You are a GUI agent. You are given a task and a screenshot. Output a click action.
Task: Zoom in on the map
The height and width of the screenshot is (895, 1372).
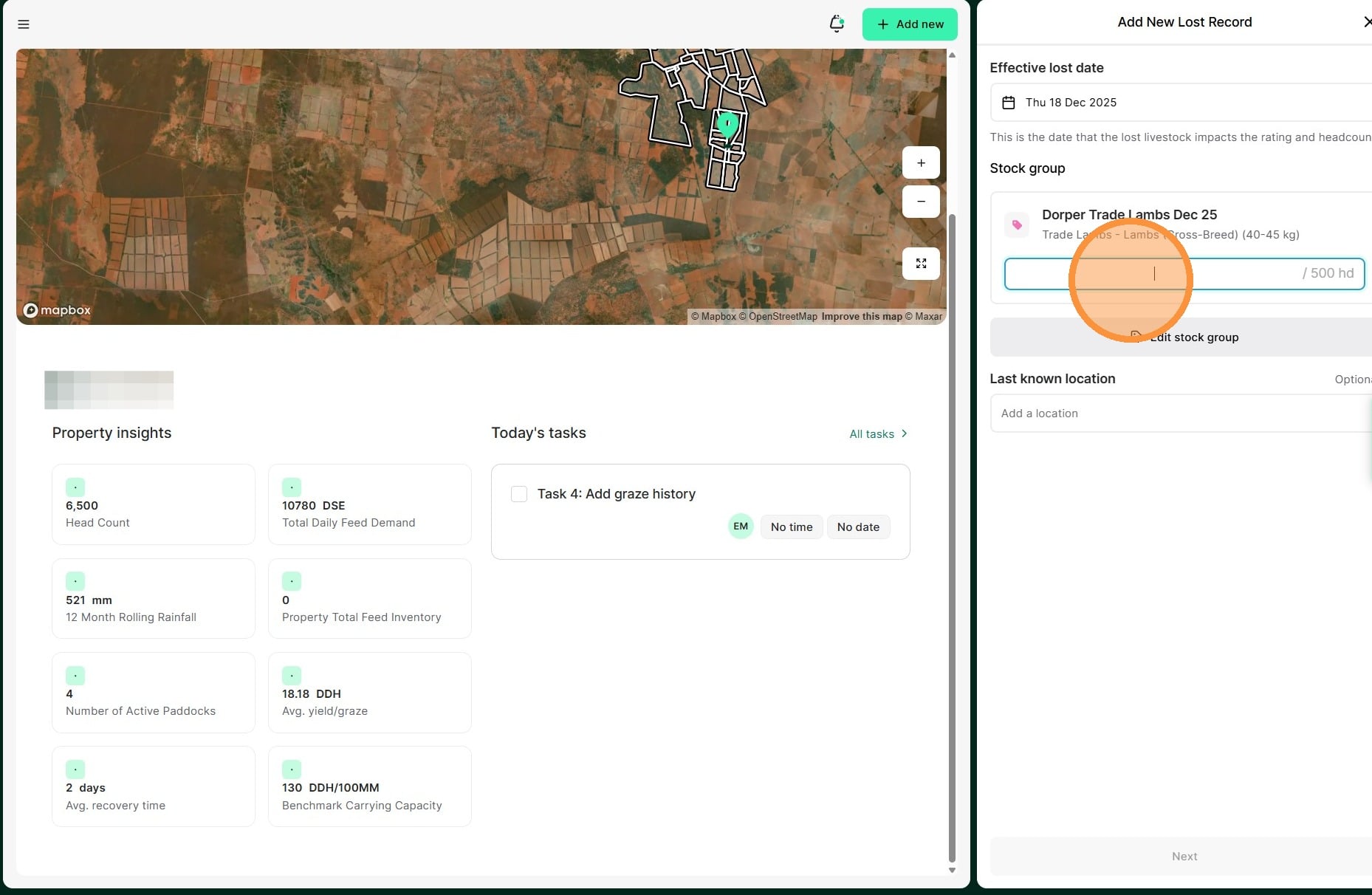[921, 162]
